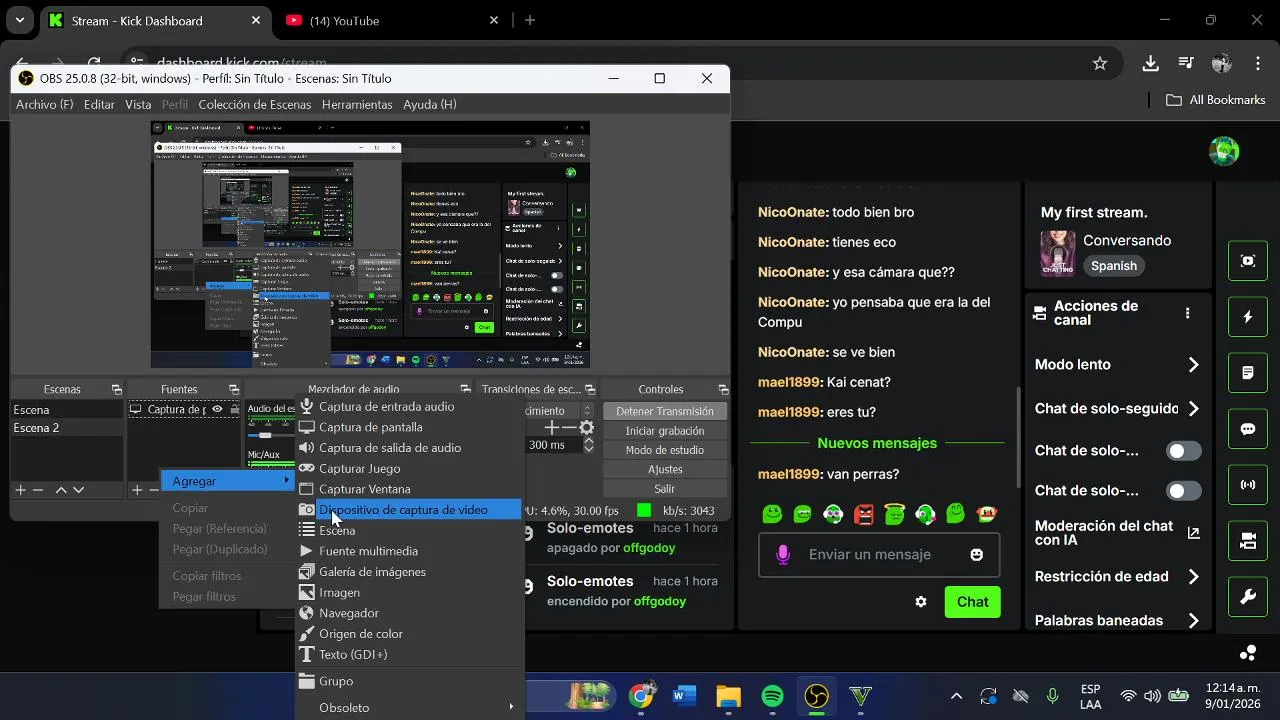
Task: Click the Kick sidebar chat bubble icon
Action: (x=1248, y=429)
